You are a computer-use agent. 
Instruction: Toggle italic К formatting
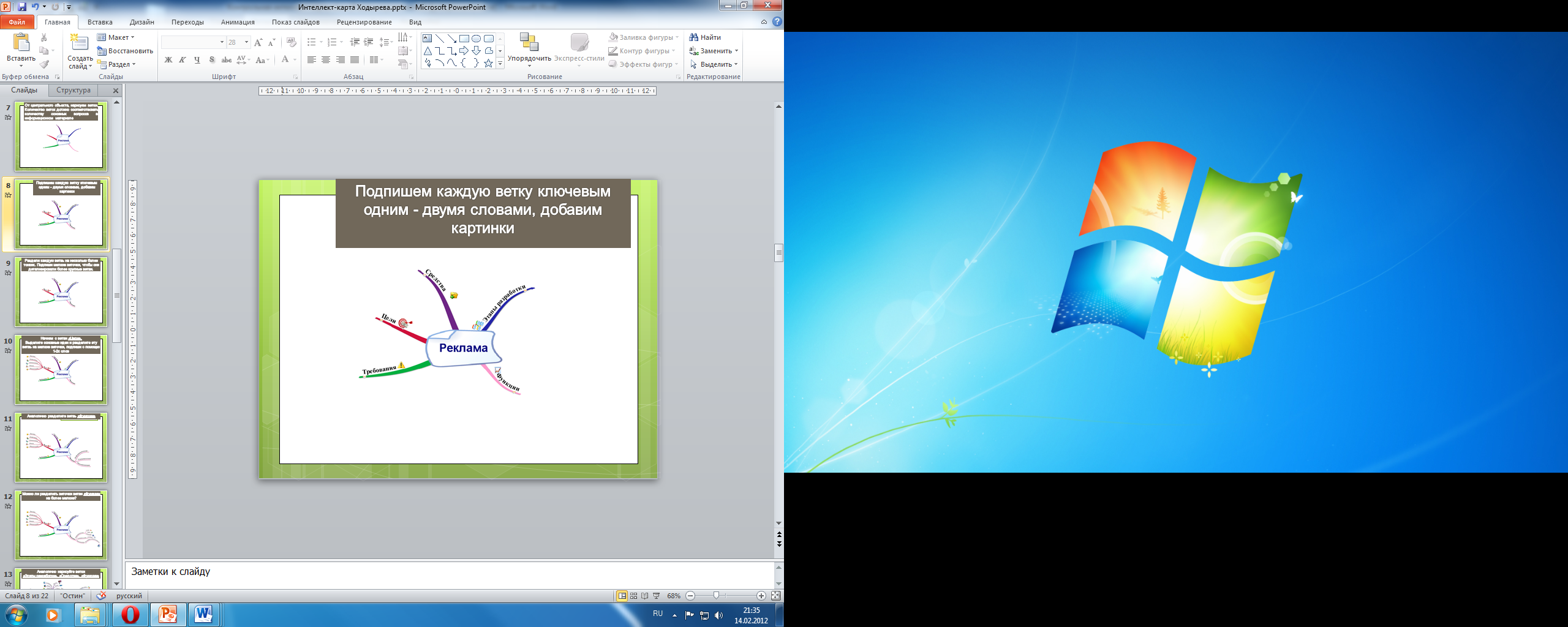click(x=183, y=60)
